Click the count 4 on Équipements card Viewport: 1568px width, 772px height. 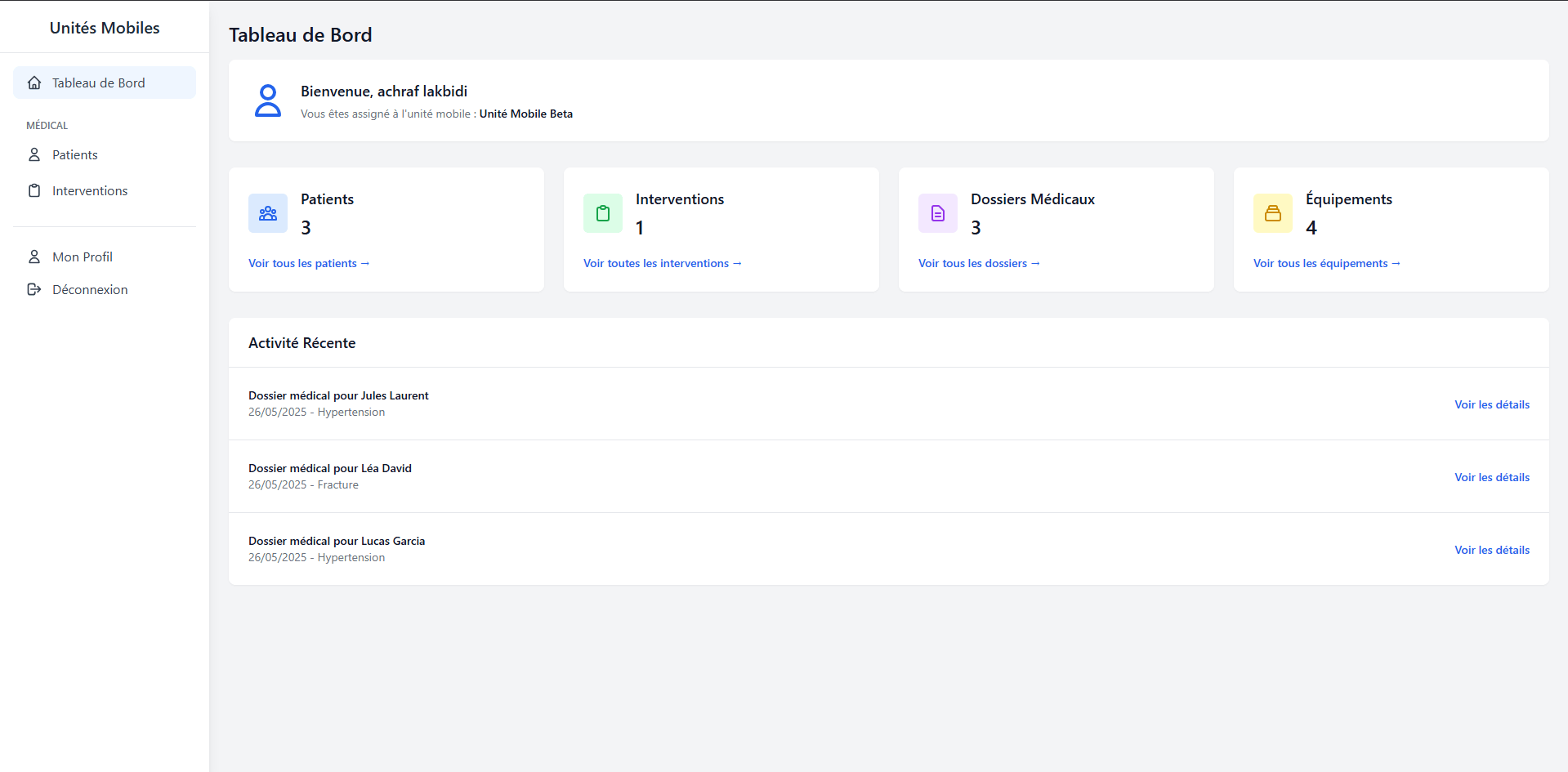pos(1311,228)
